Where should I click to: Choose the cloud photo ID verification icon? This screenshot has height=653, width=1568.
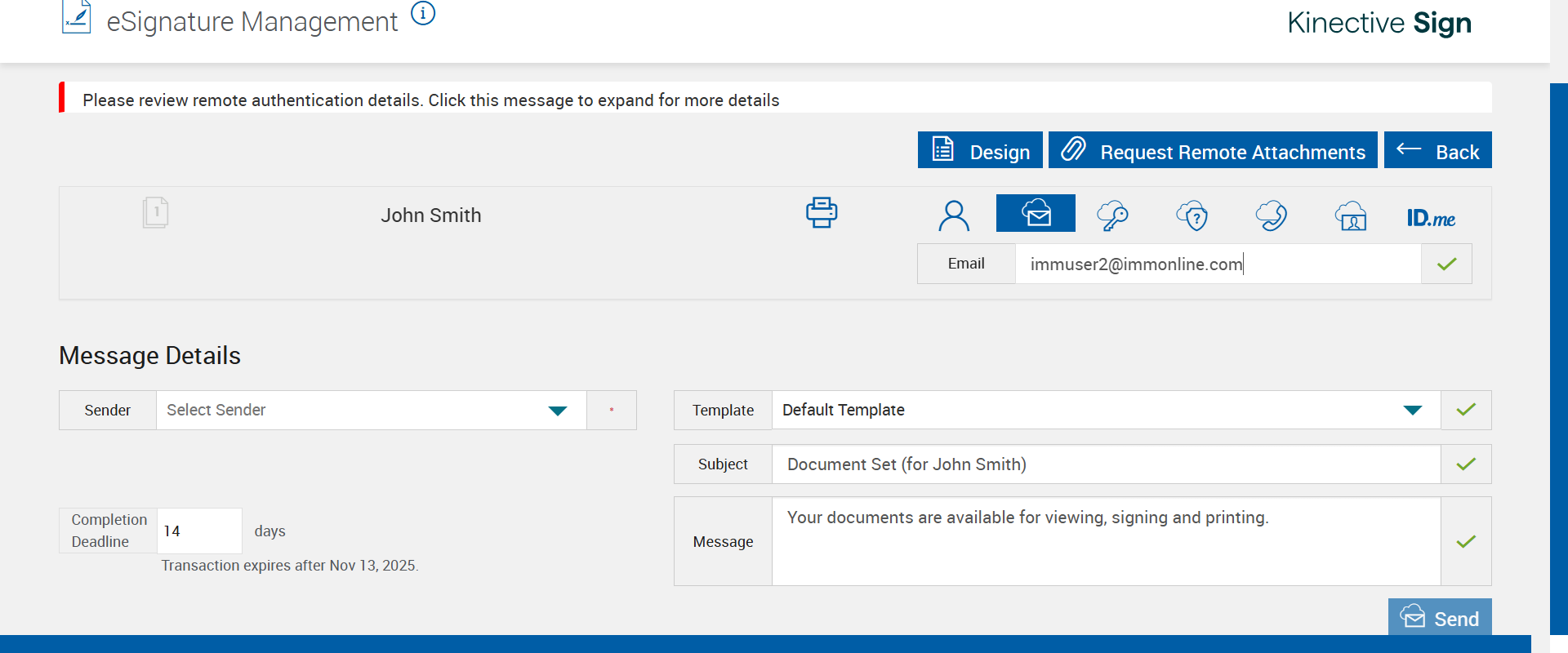[1351, 215]
